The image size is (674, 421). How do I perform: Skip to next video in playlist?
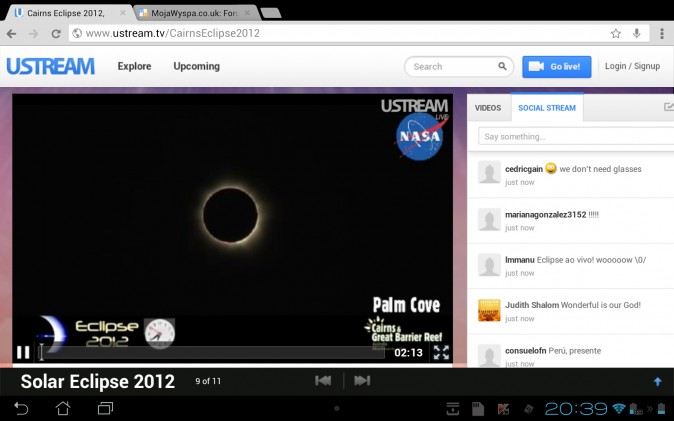362,381
